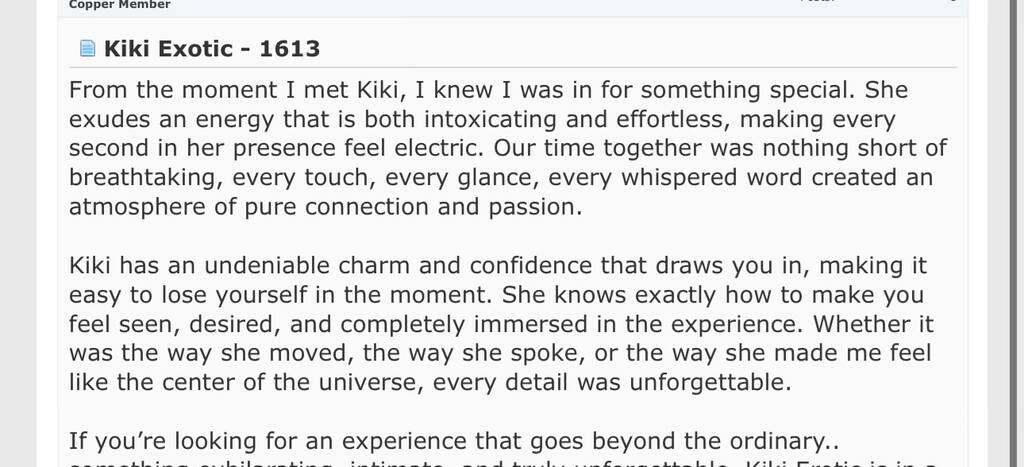Click the phrase 'pure connection and passion'

(x=411, y=207)
